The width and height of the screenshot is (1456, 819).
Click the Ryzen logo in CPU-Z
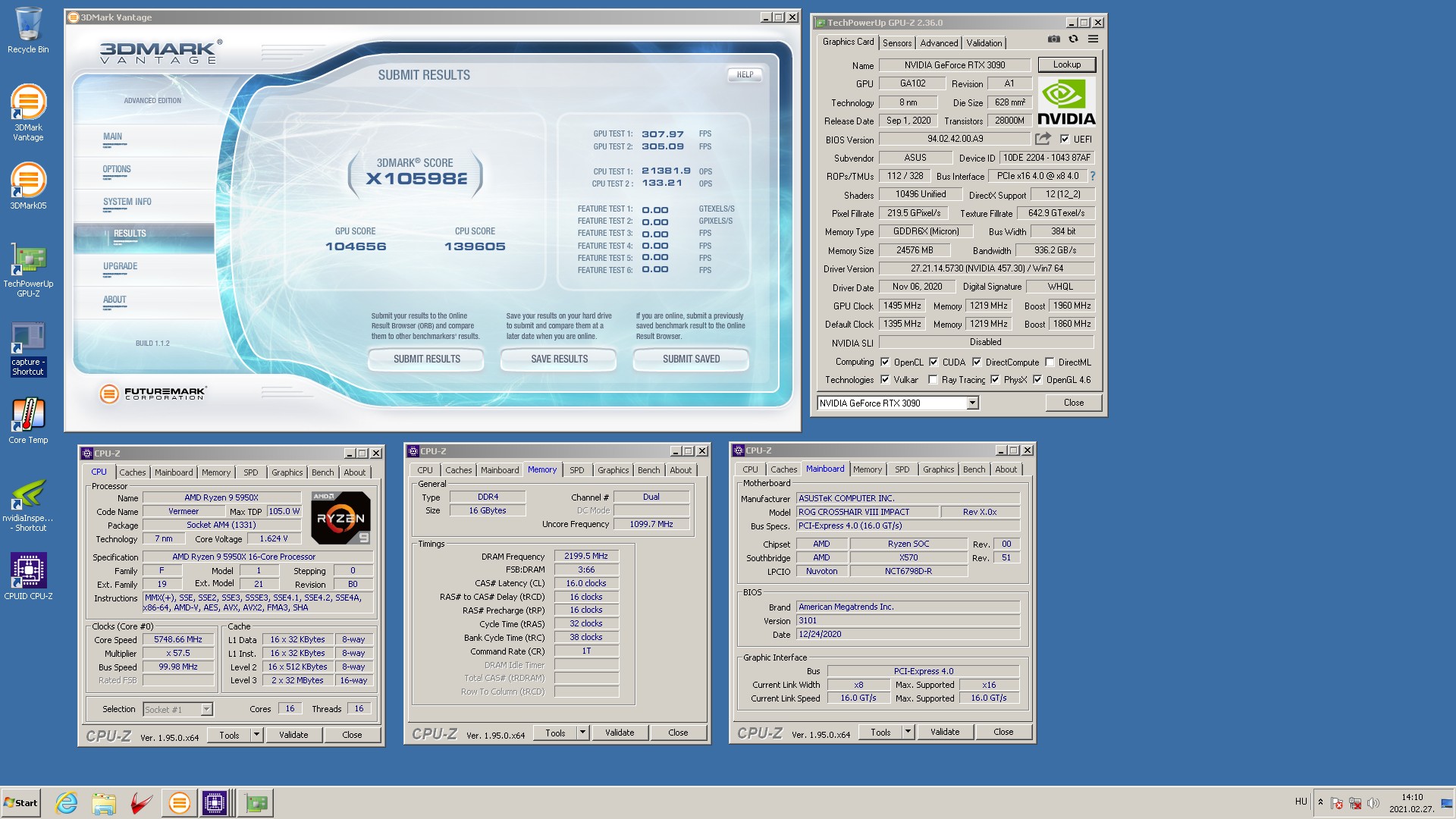(340, 518)
